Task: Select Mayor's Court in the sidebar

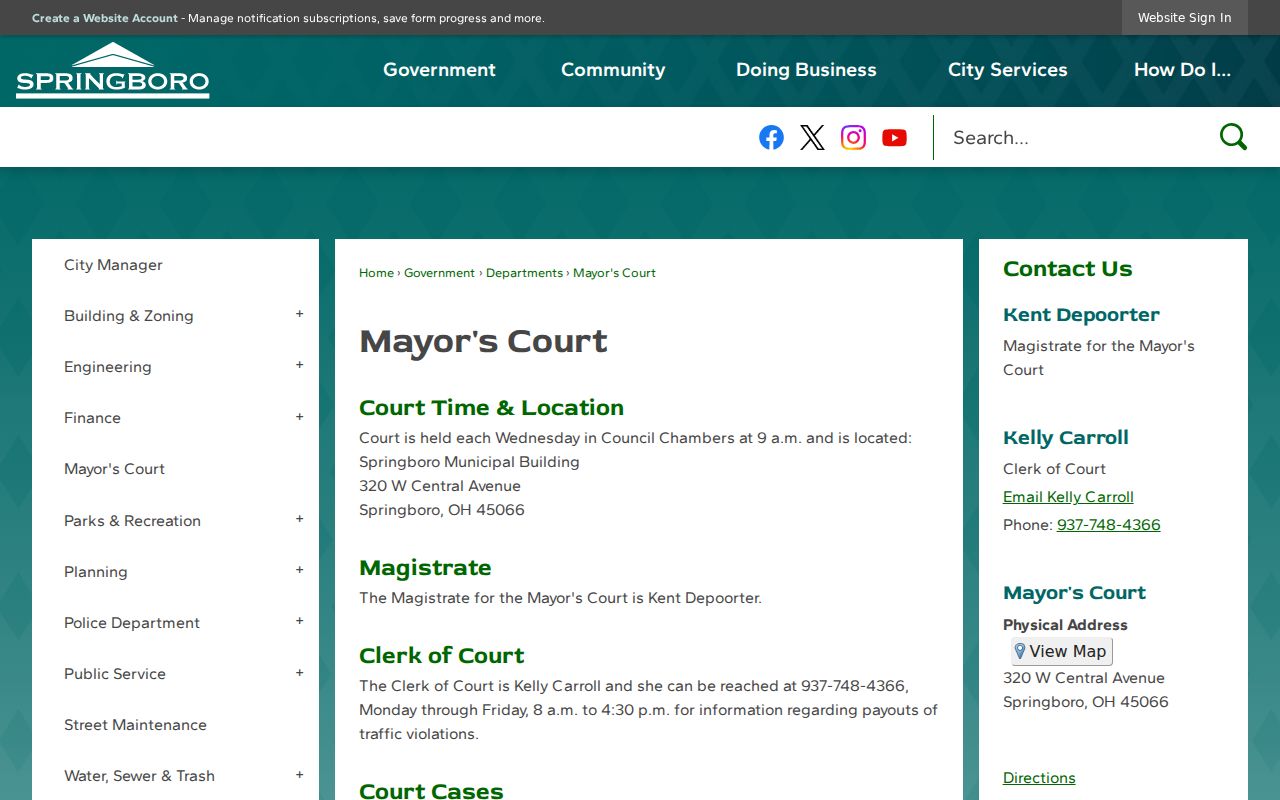Action: coord(114,469)
